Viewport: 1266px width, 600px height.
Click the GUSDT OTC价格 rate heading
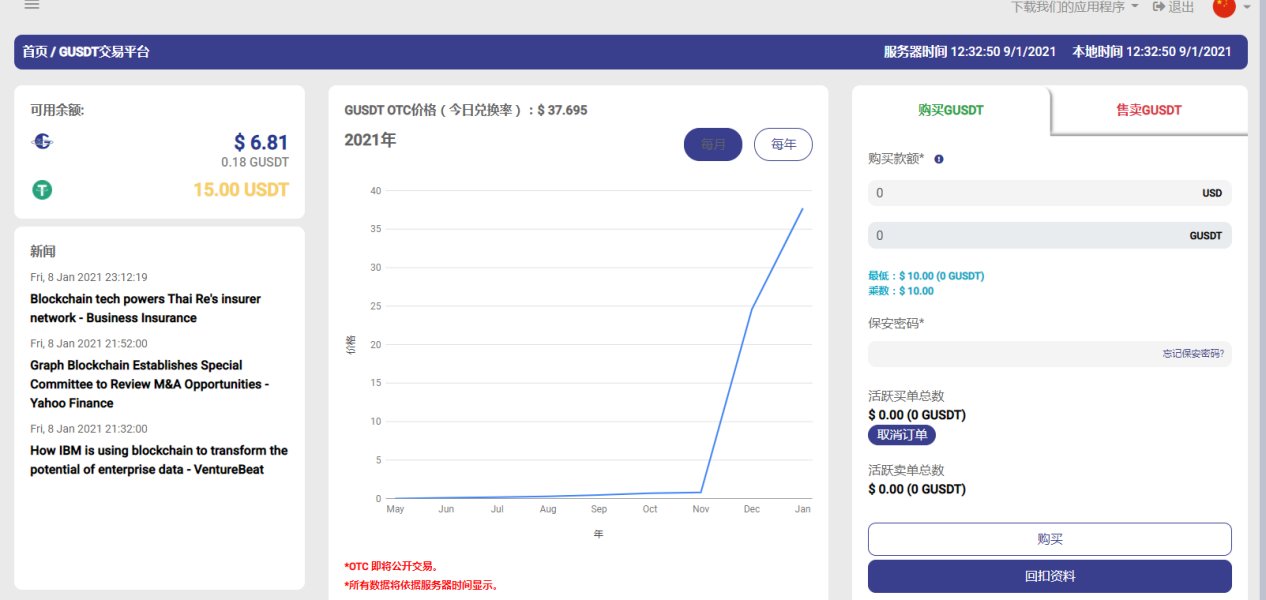click(x=466, y=110)
